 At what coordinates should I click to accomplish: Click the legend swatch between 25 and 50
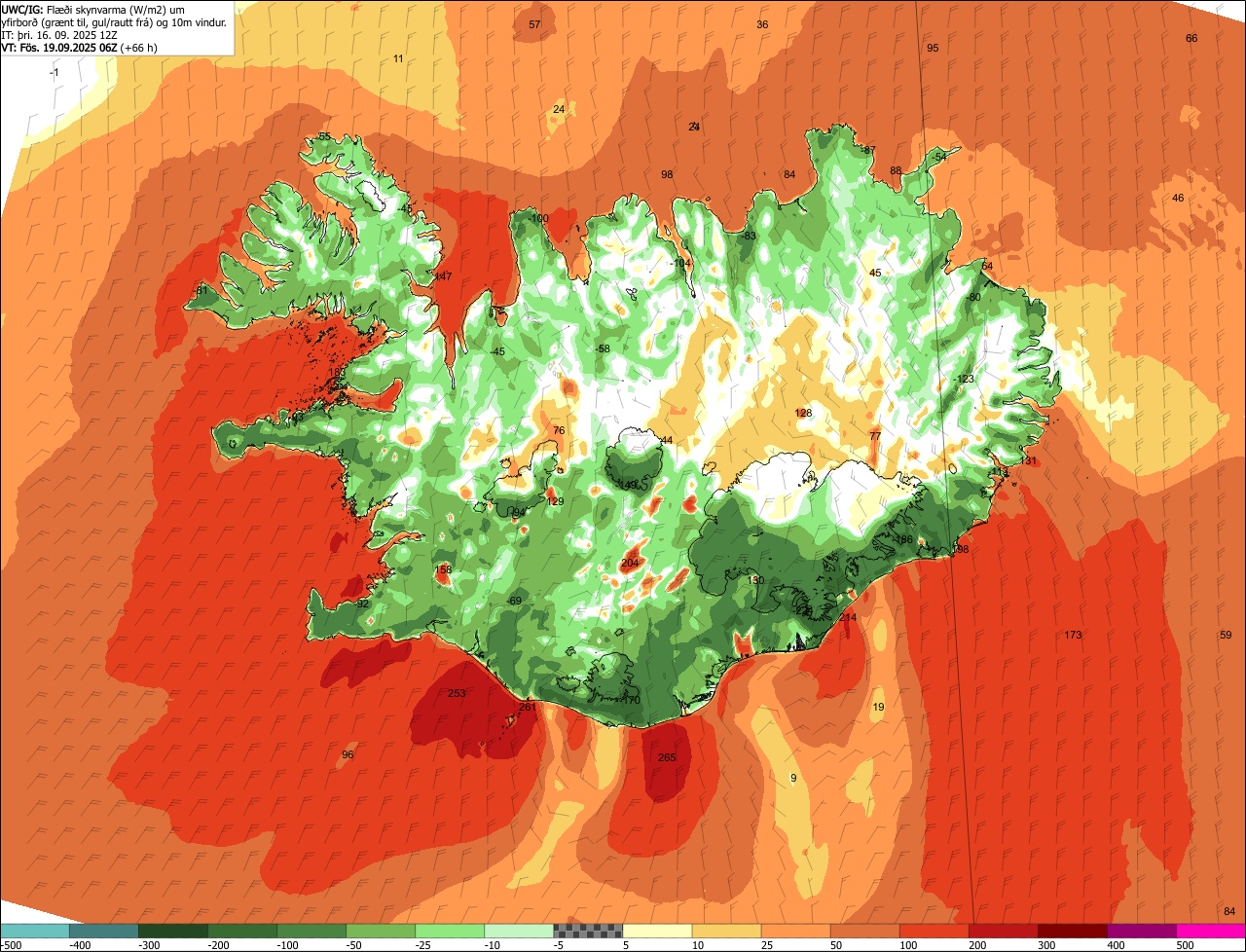[795, 931]
